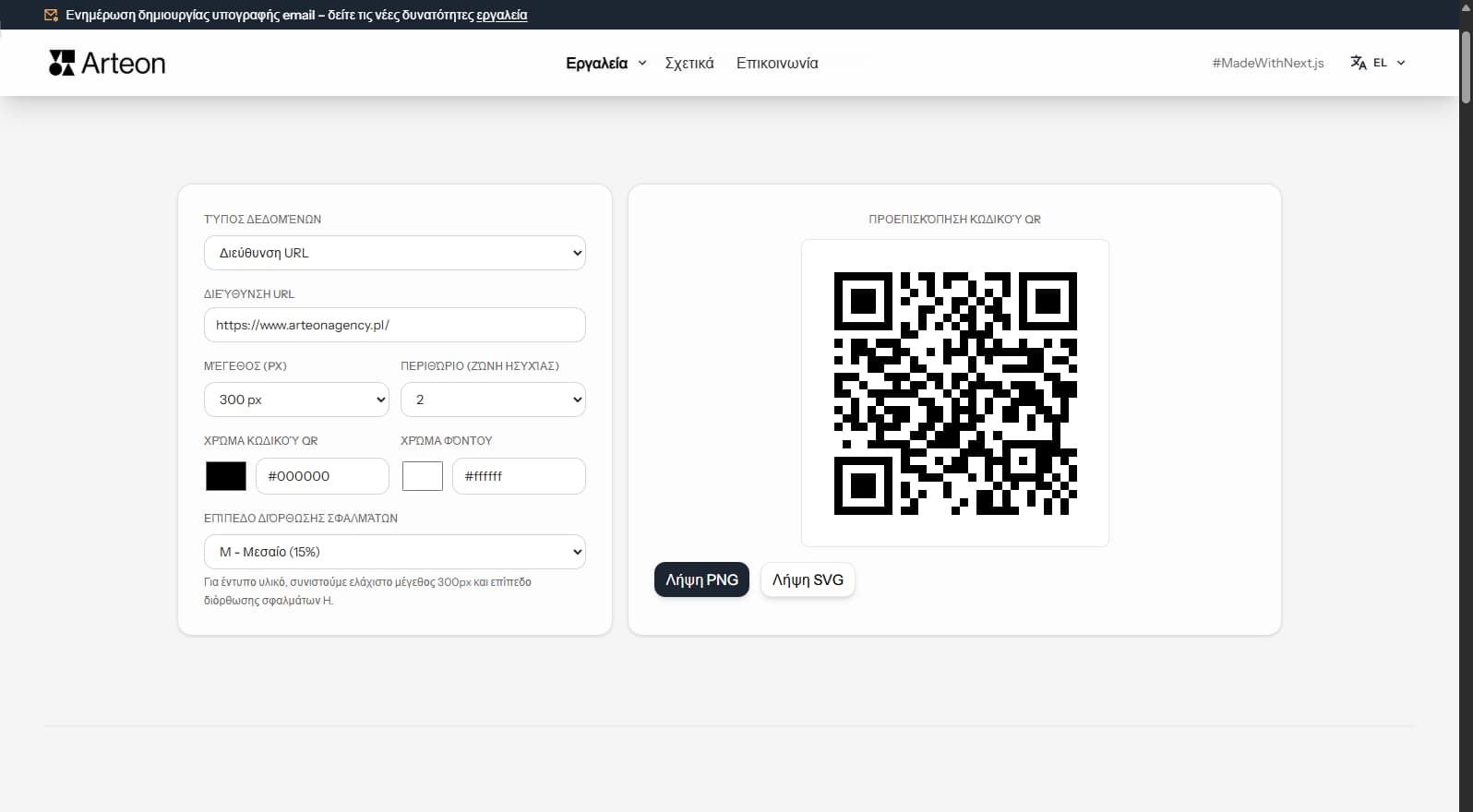The width and height of the screenshot is (1473, 812).
Task: Click the Arteon logo
Action: (107, 63)
